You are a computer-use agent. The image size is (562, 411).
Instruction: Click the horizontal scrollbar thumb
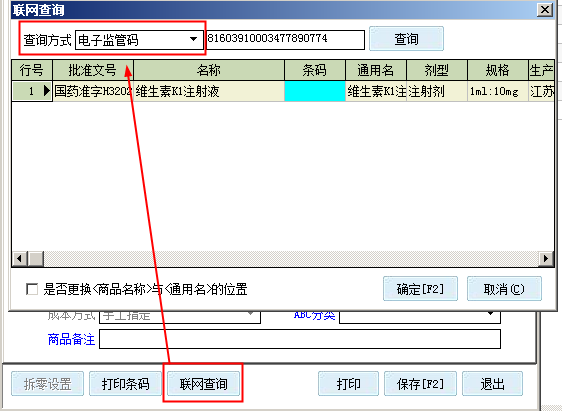pos(36,258)
